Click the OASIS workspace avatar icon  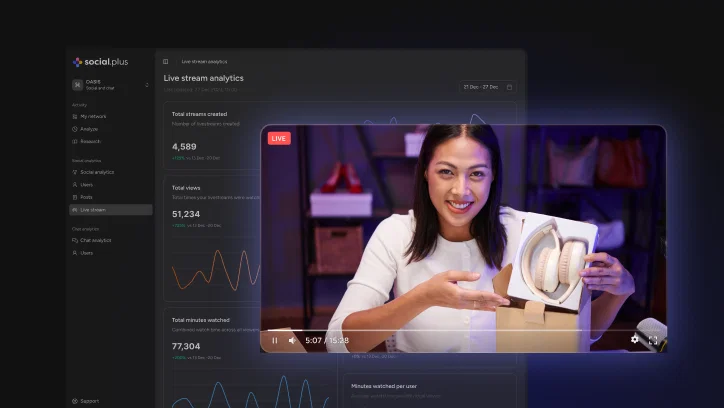[77, 85]
